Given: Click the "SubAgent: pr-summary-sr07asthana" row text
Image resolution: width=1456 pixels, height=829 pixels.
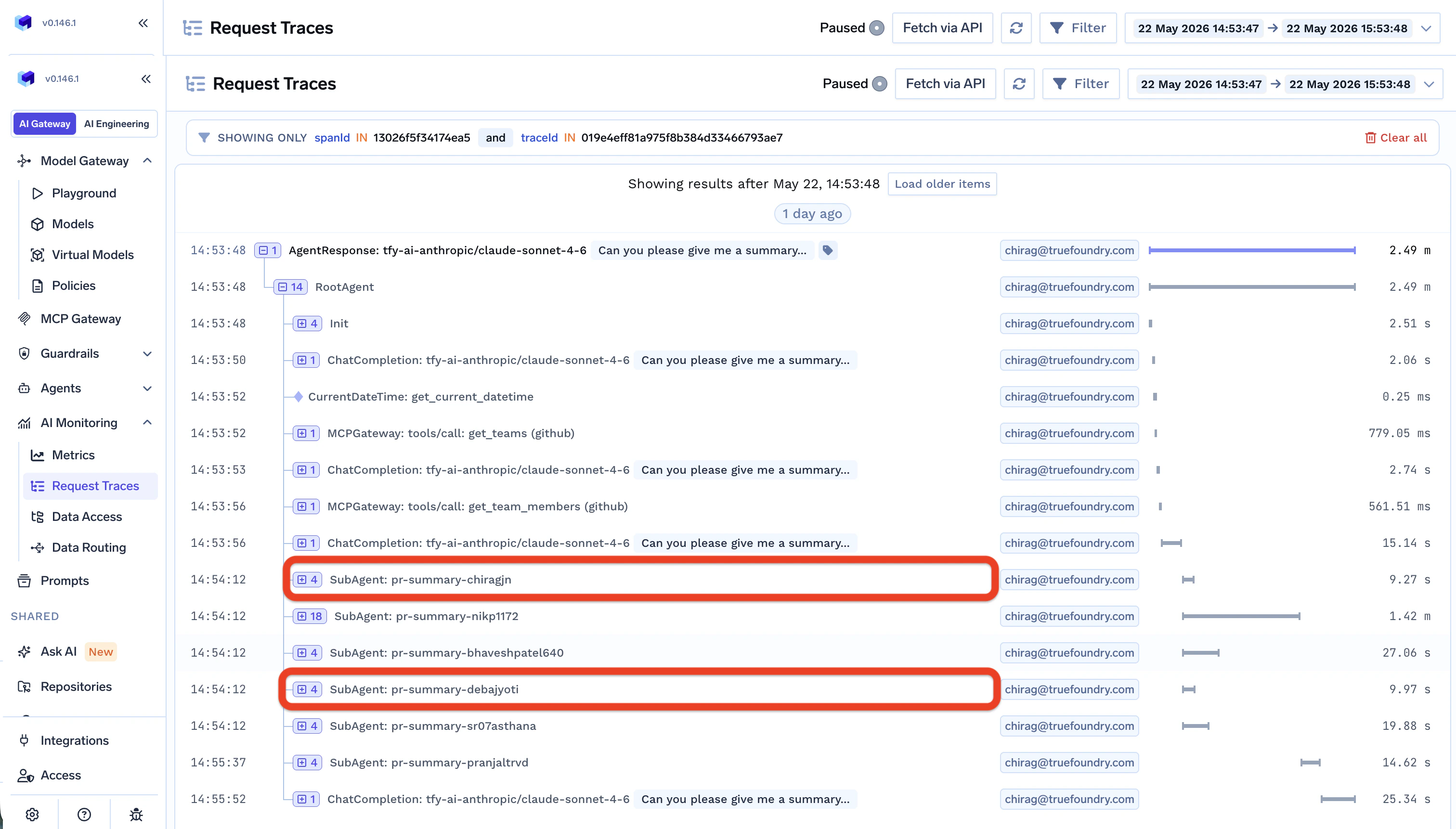Looking at the screenshot, I should pos(433,726).
